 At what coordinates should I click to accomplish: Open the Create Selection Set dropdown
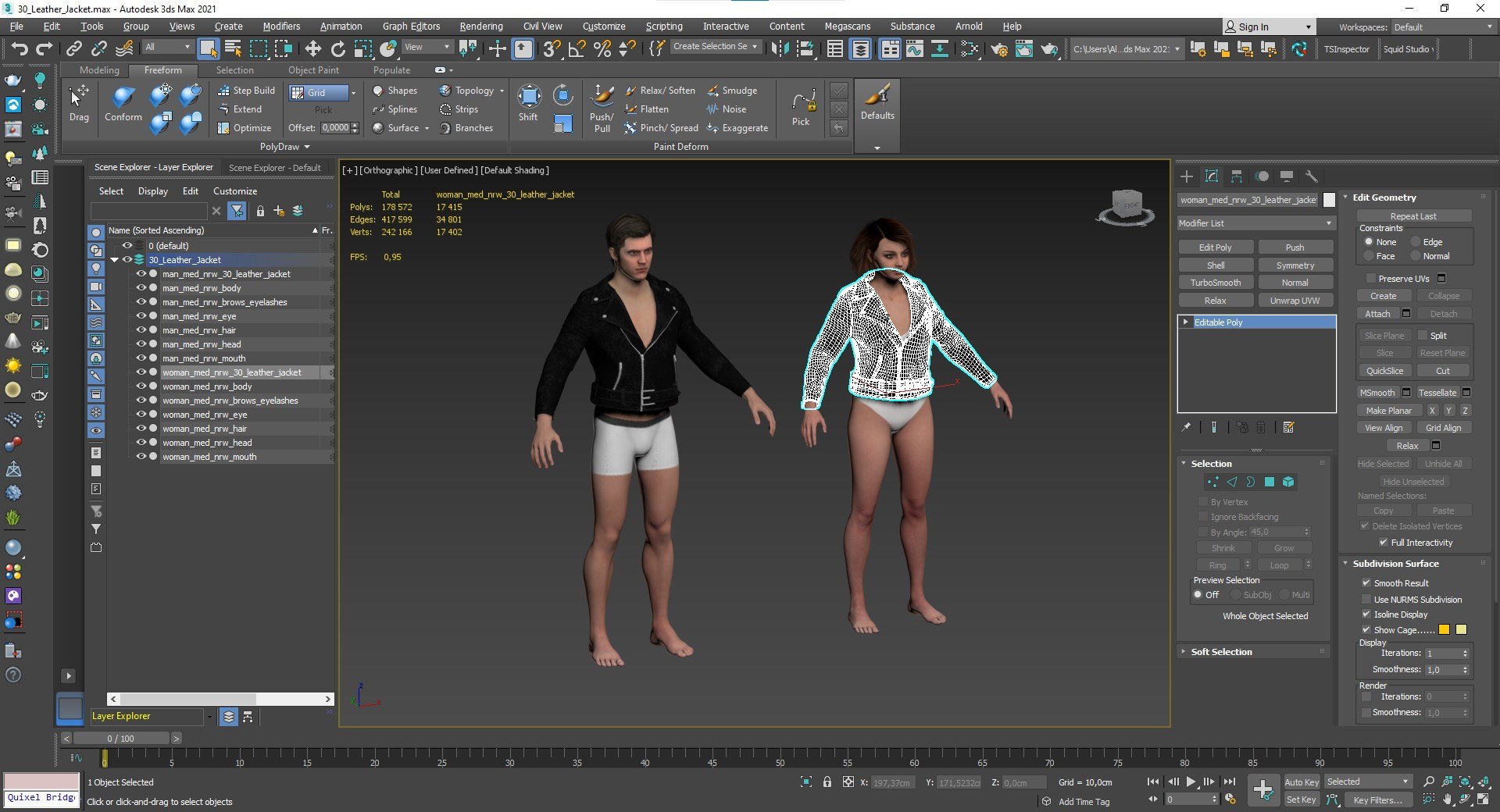tap(715, 47)
